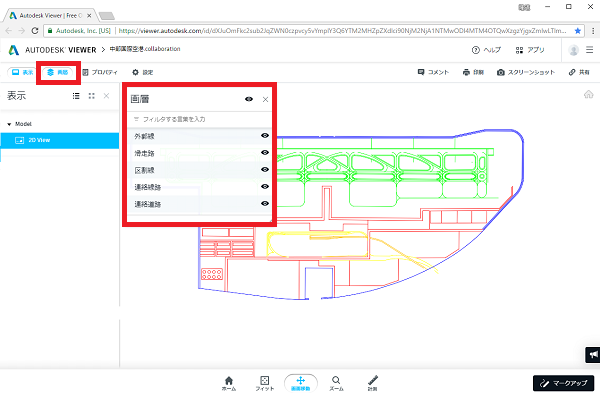600x397 pixels.
Task: Hide the 区割線 layer
Action: coord(264,170)
